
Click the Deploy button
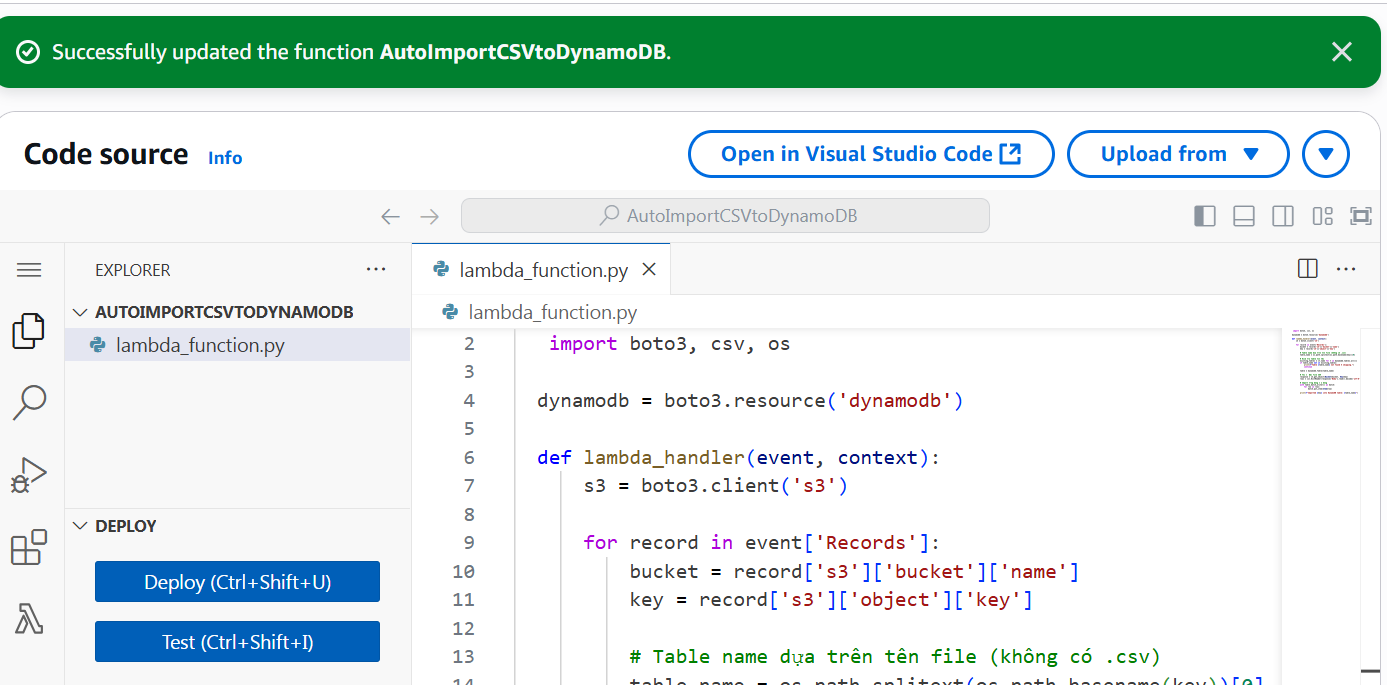(x=236, y=581)
